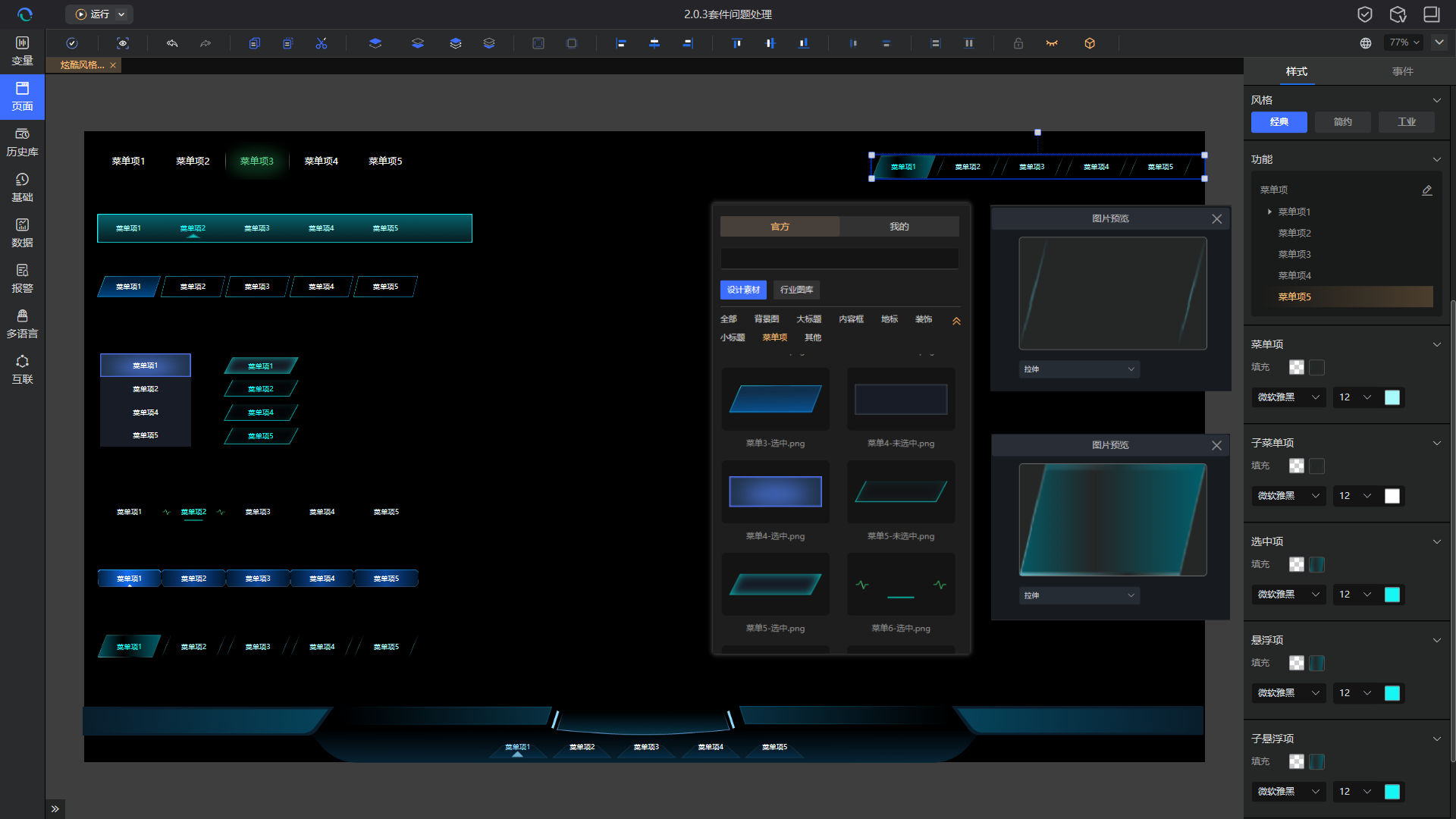Open the 多语言 sidebar panel

point(22,324)
